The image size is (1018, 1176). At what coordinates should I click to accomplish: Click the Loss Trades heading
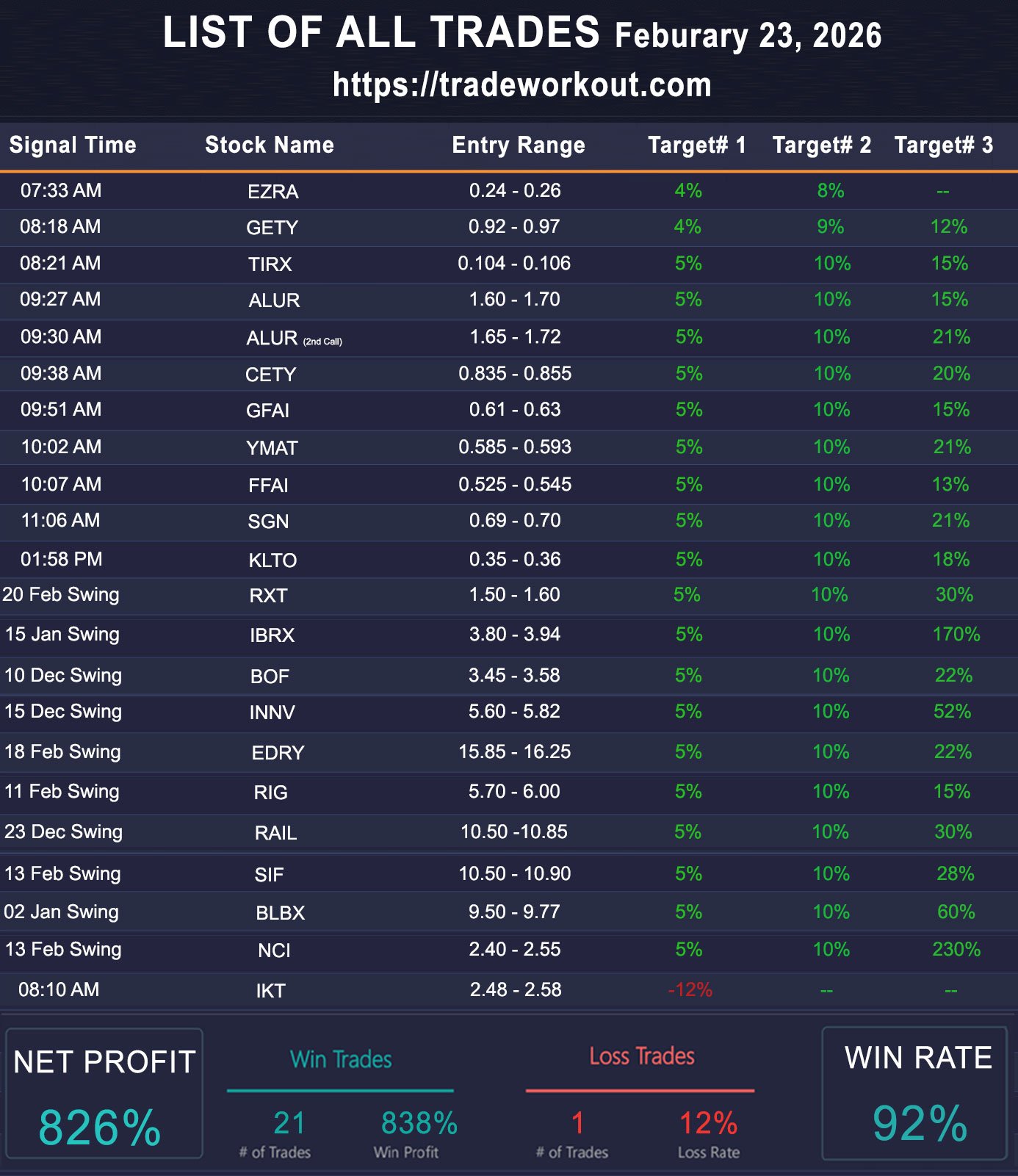(x=641, y=1056)
